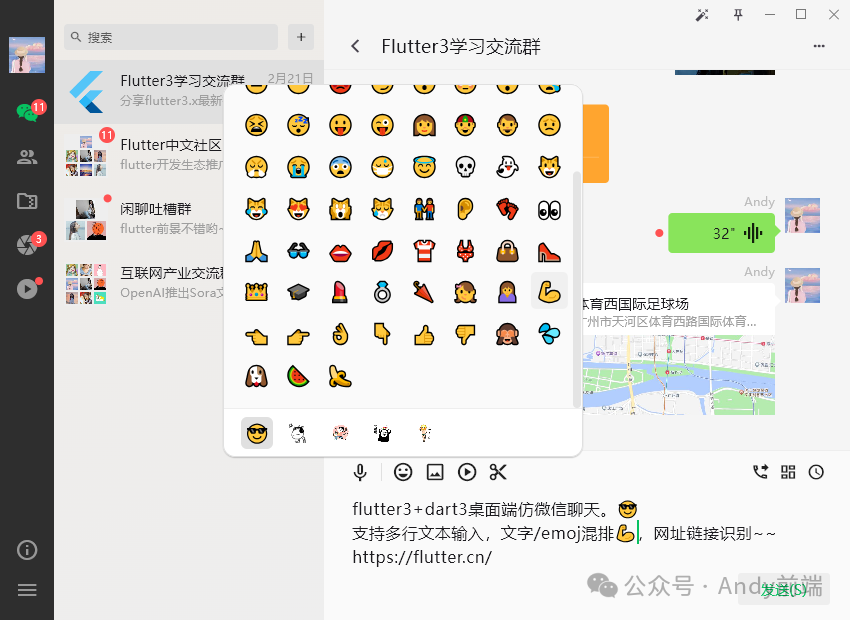Select the flexed biceps emoji
The image size is (850, 620).
pyautogui.click(x=549, y=292)
